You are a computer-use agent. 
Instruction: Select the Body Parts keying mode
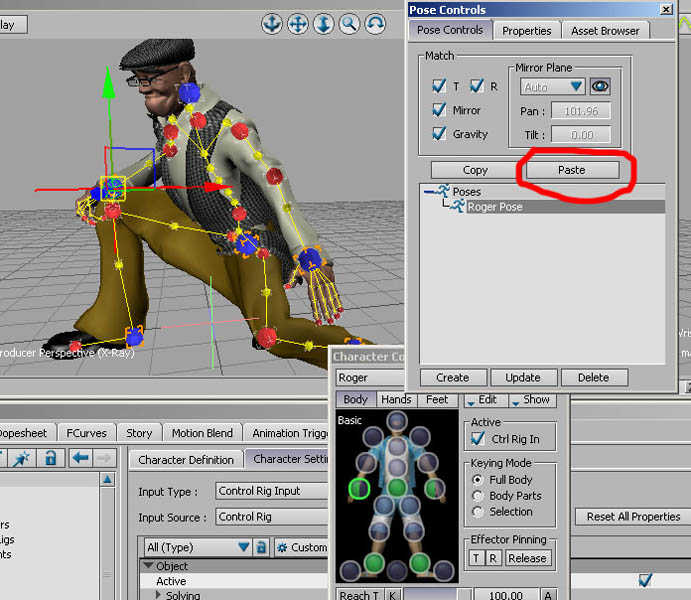click(x=477, y=496)
